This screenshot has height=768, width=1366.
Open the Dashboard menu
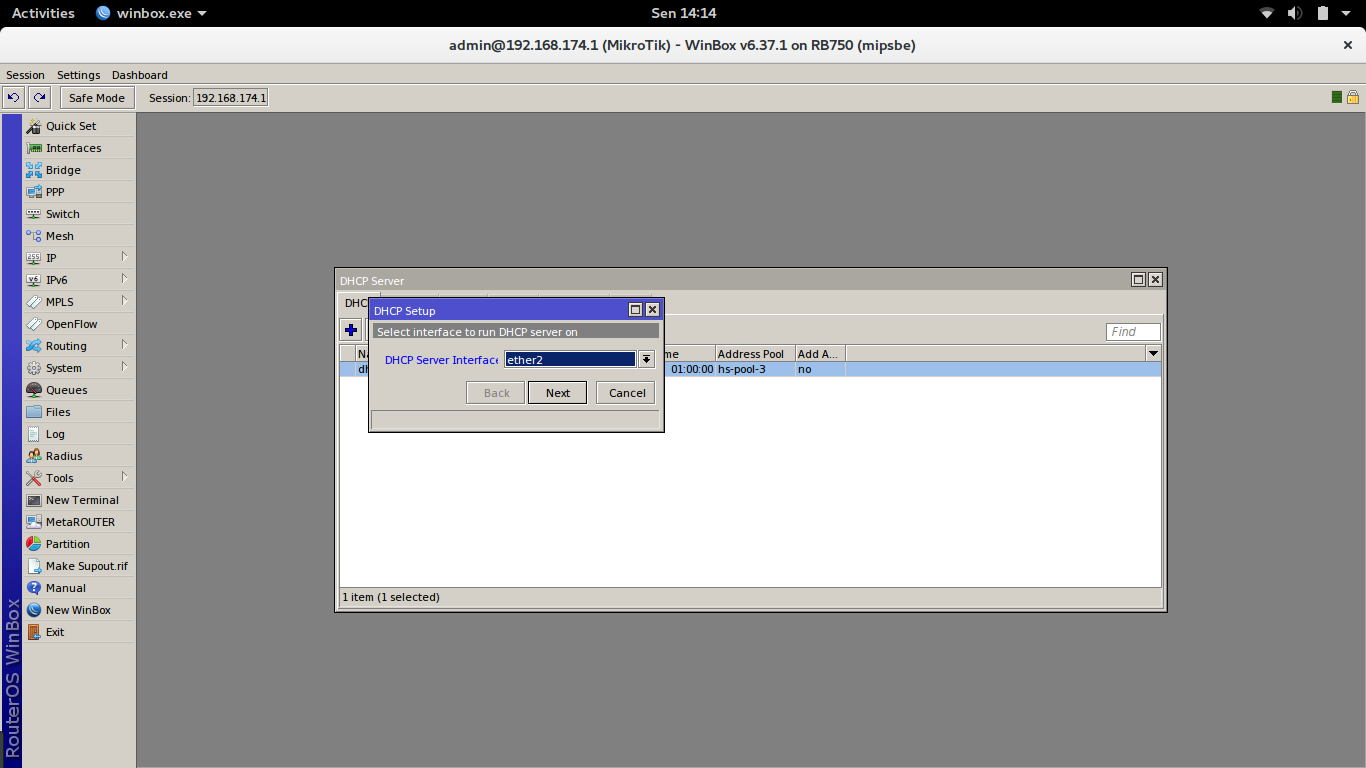tap(140, 75)
